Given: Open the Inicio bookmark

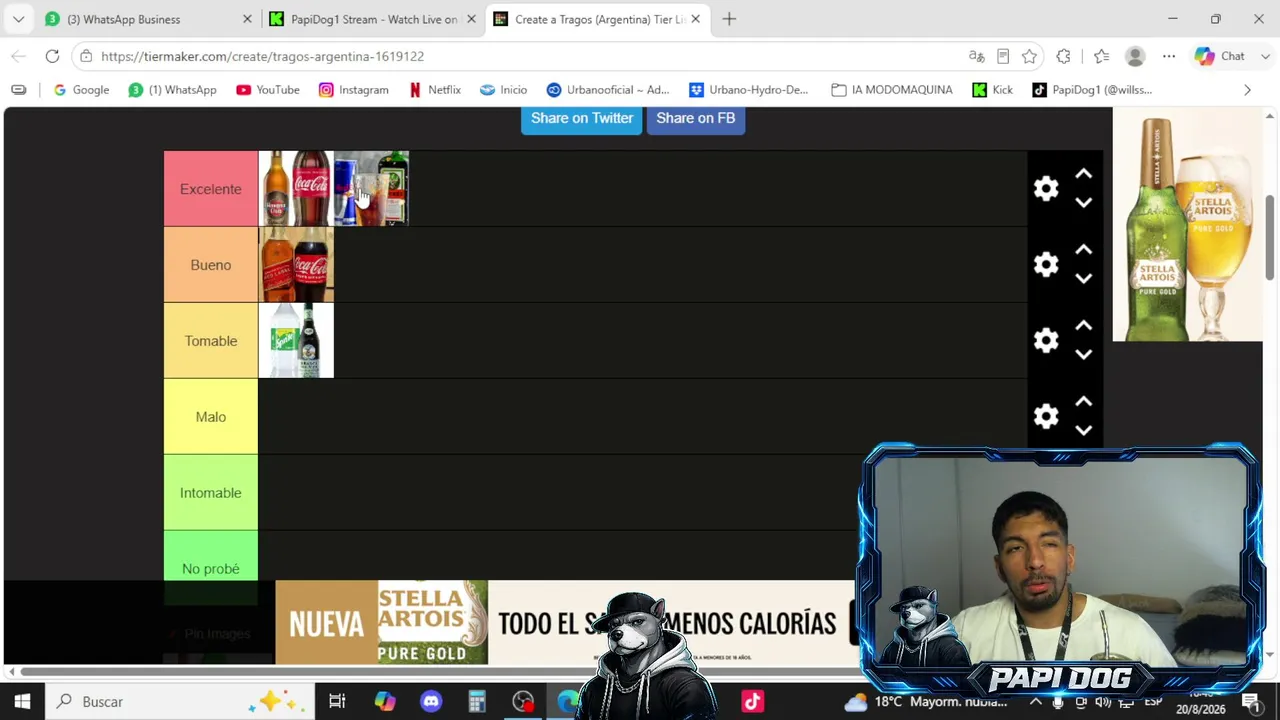Looking at the screenshot, I should pos(503,90).
